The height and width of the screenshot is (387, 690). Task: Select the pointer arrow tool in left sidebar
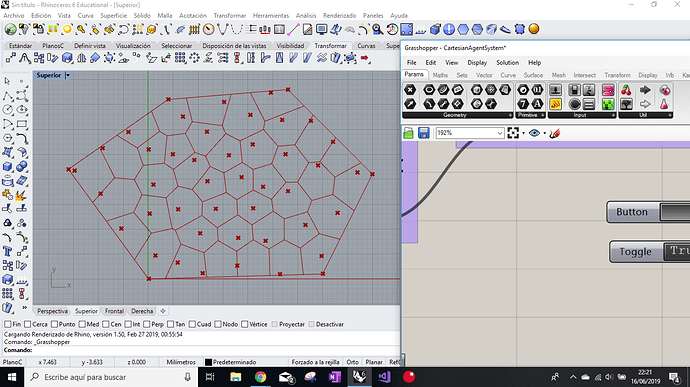[x=7, y=81]
